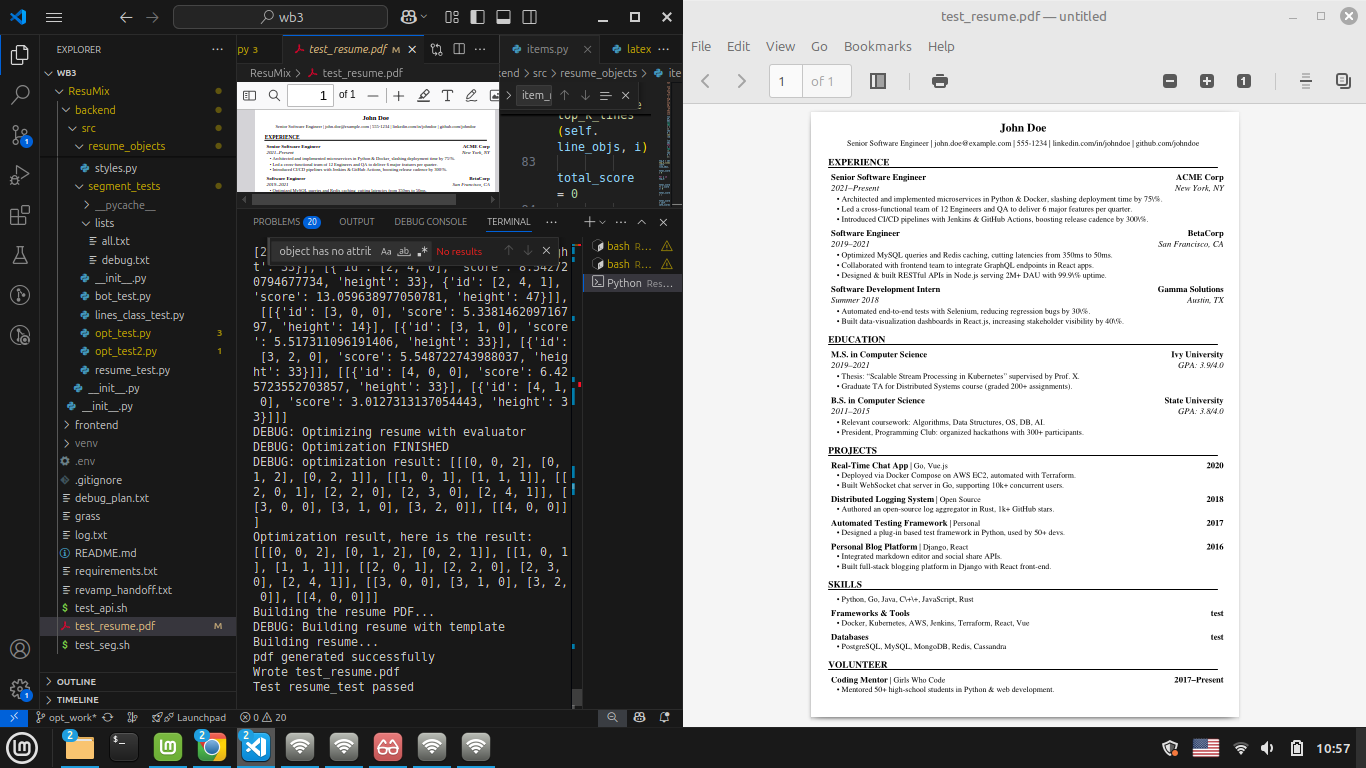Toggle bottom panel visibility

(x=503, y=17)
